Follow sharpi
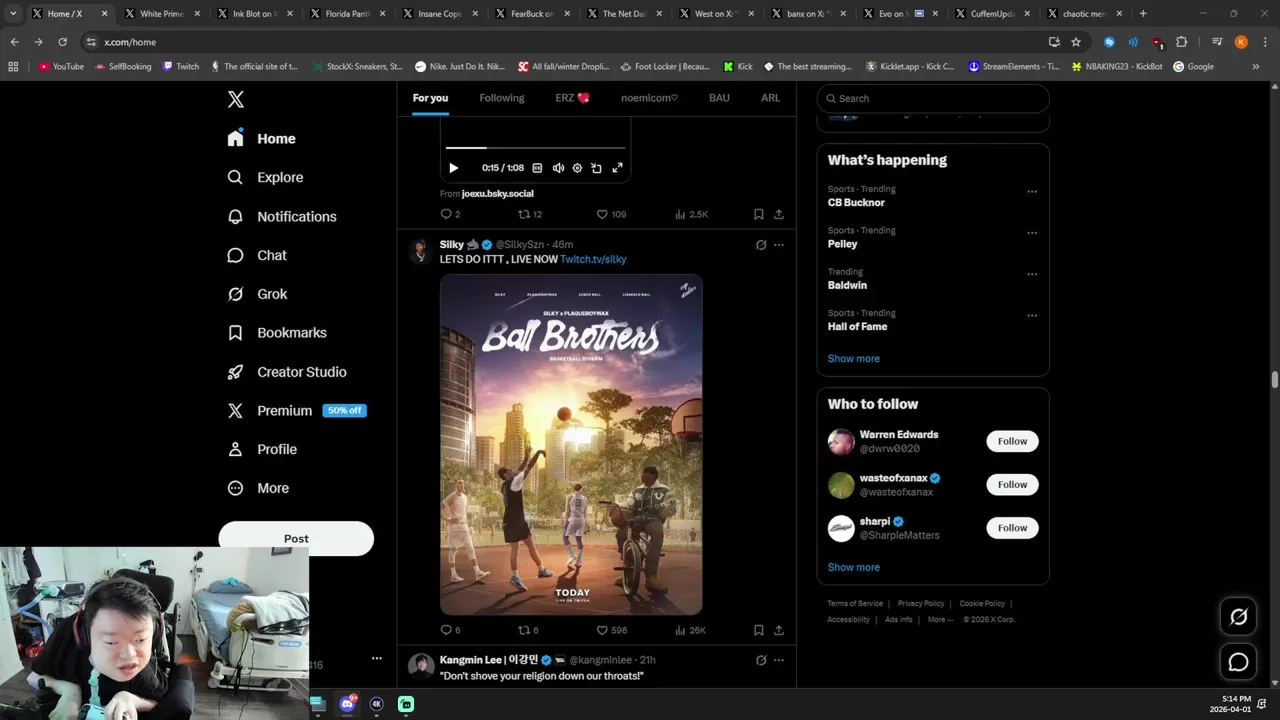Screen dimensions: 1280x720 (x=1012, y=527)
